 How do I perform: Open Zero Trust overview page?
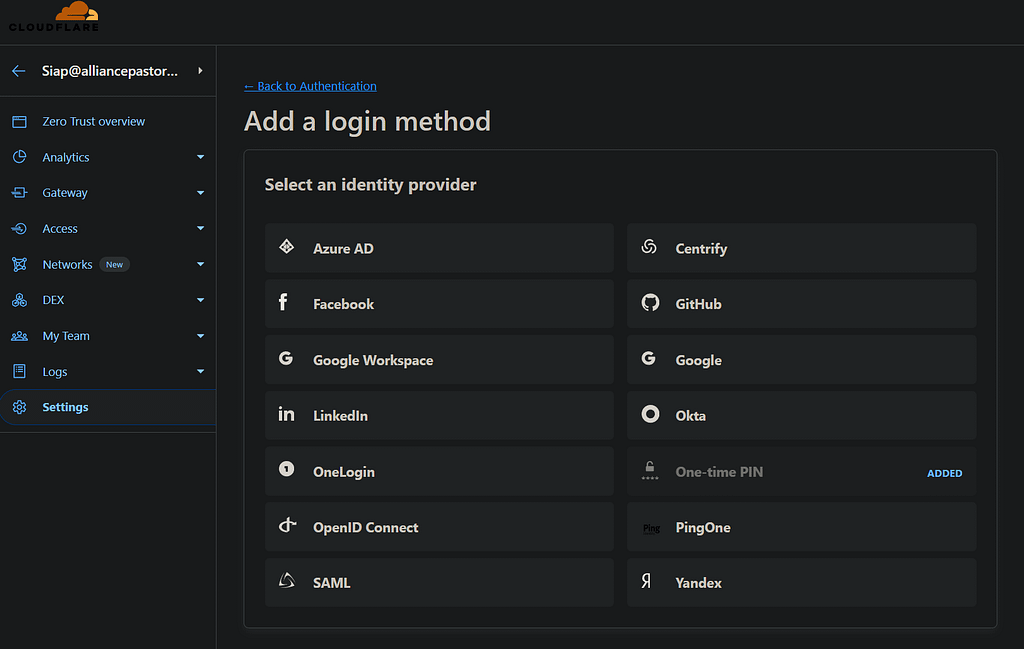pyautogui.click(x=93, y=121)
